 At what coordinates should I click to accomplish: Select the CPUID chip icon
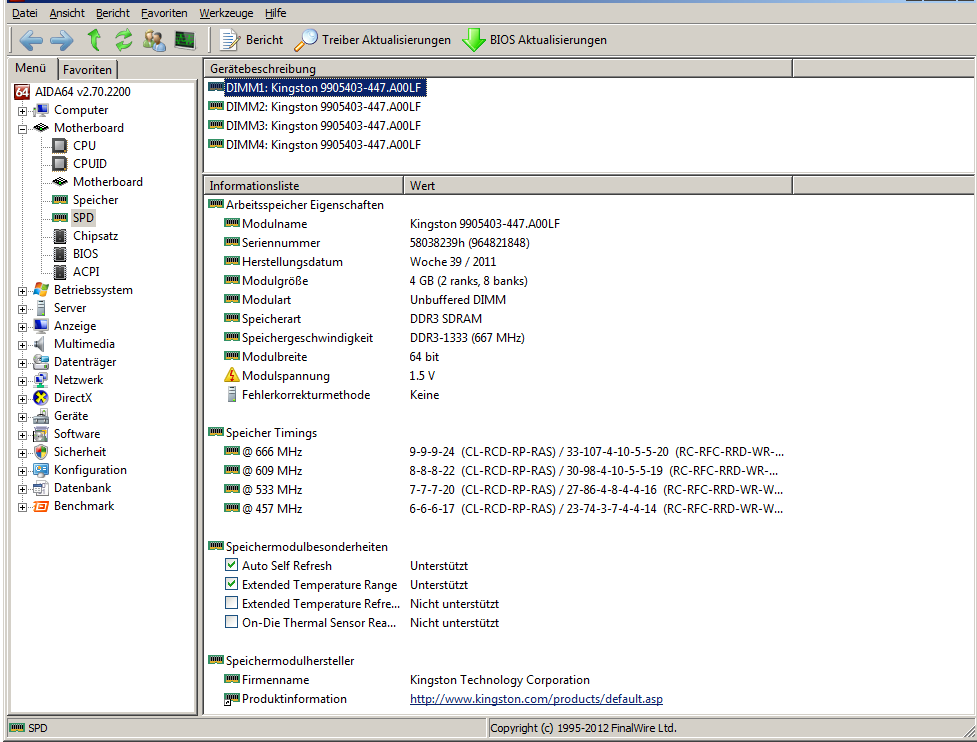60,164
